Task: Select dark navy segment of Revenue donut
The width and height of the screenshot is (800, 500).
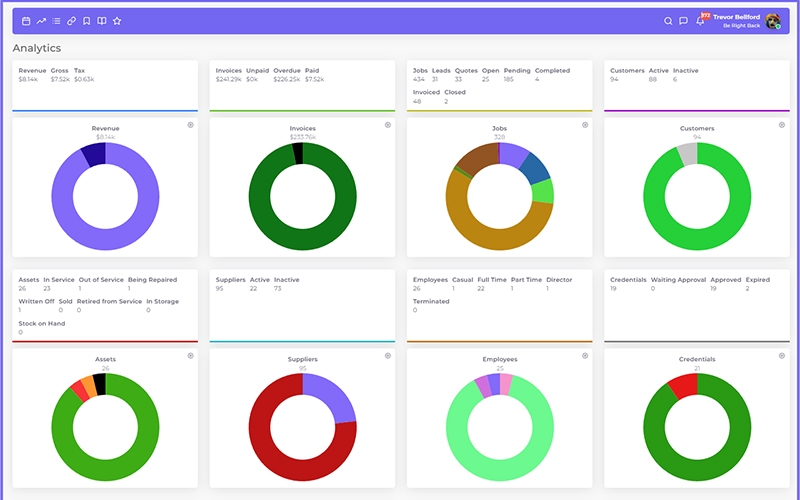Action: click(94, 155)
